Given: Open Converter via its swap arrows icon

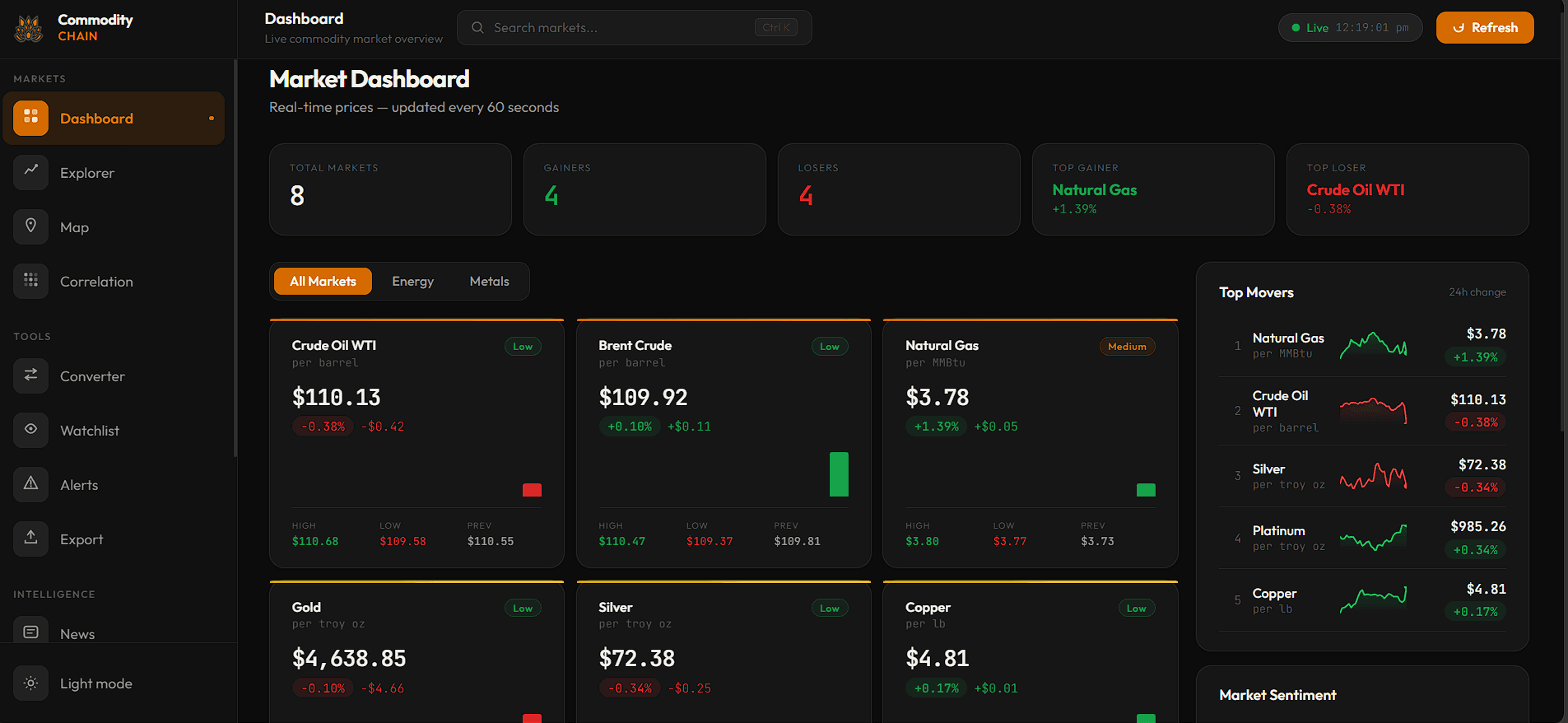Looking at the screenshot, I should (x=31, y=375).
